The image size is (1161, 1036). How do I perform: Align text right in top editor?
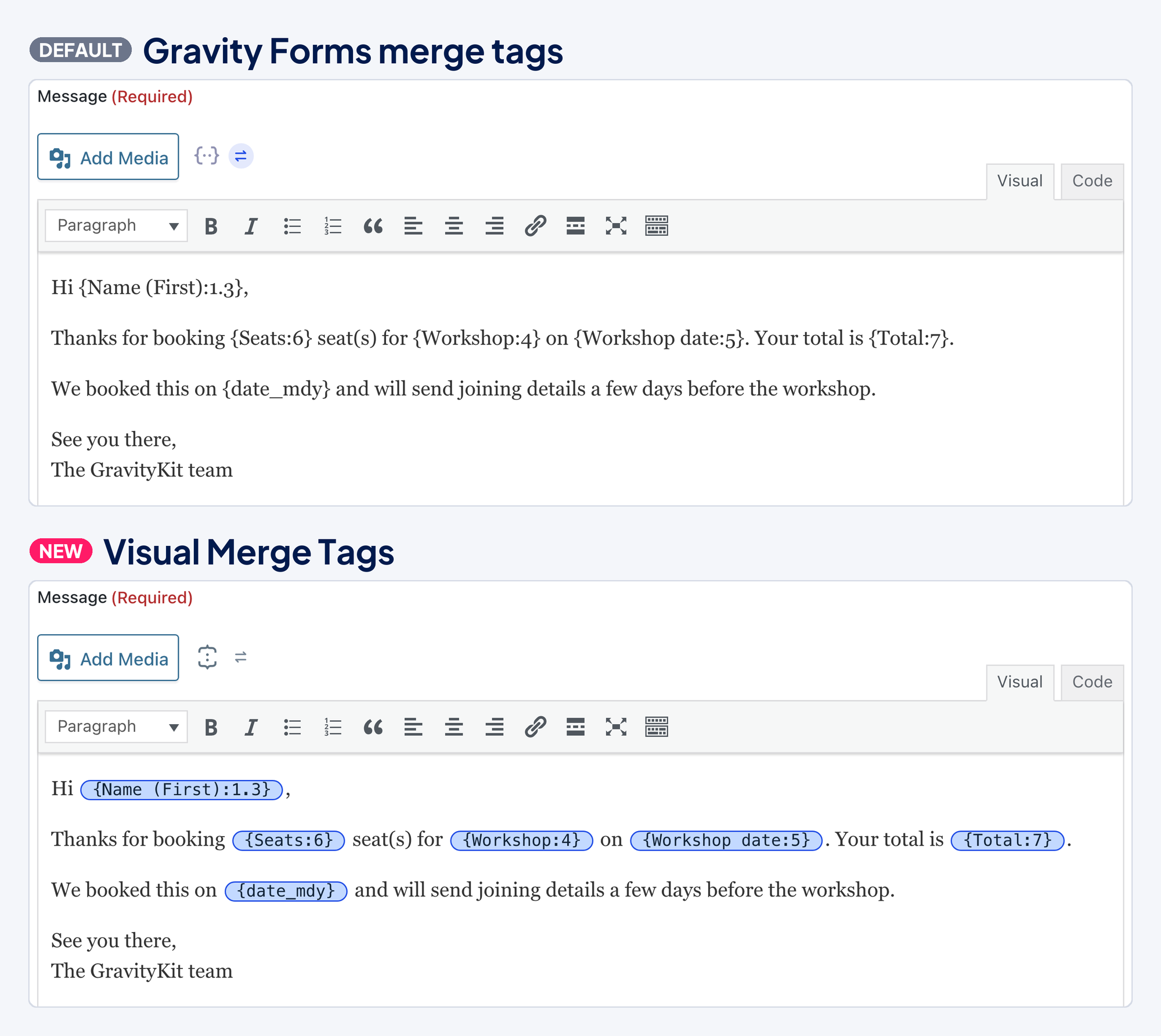[495, 226]
